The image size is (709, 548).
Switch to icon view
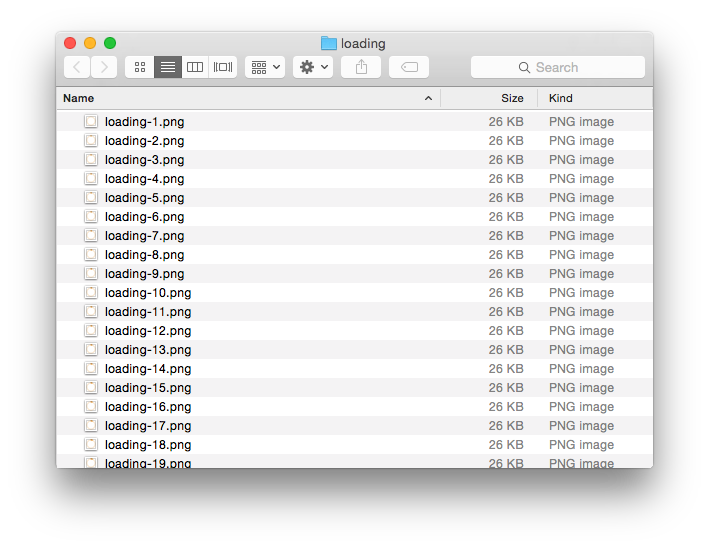[140, 67]
